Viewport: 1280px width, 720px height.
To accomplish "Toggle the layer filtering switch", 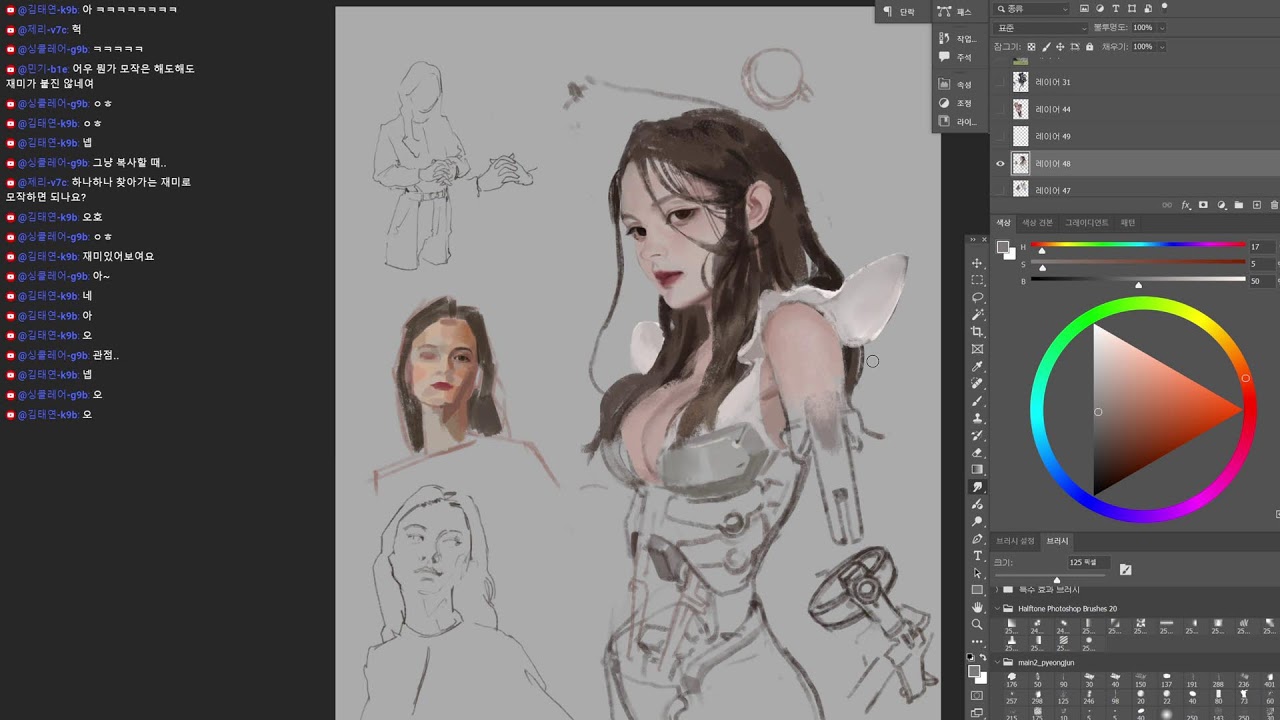I will [x=1164, y=7].
